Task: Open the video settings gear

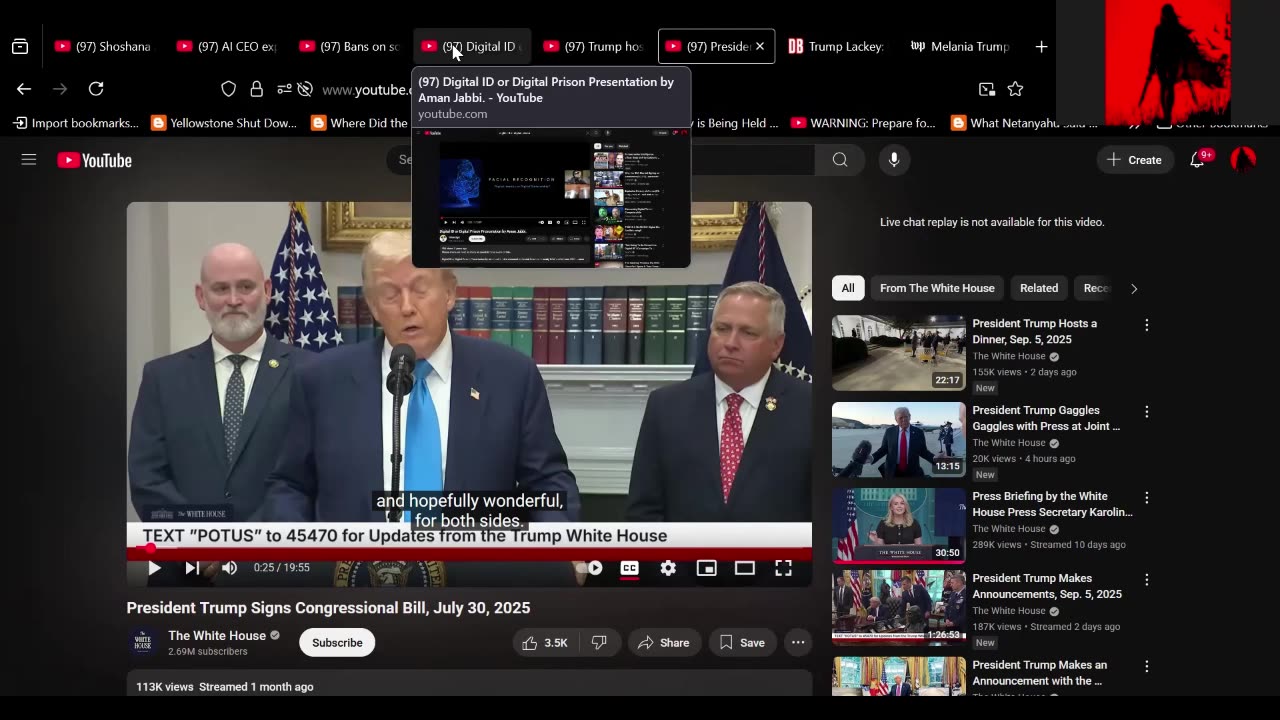Action: tap(668, 568)
